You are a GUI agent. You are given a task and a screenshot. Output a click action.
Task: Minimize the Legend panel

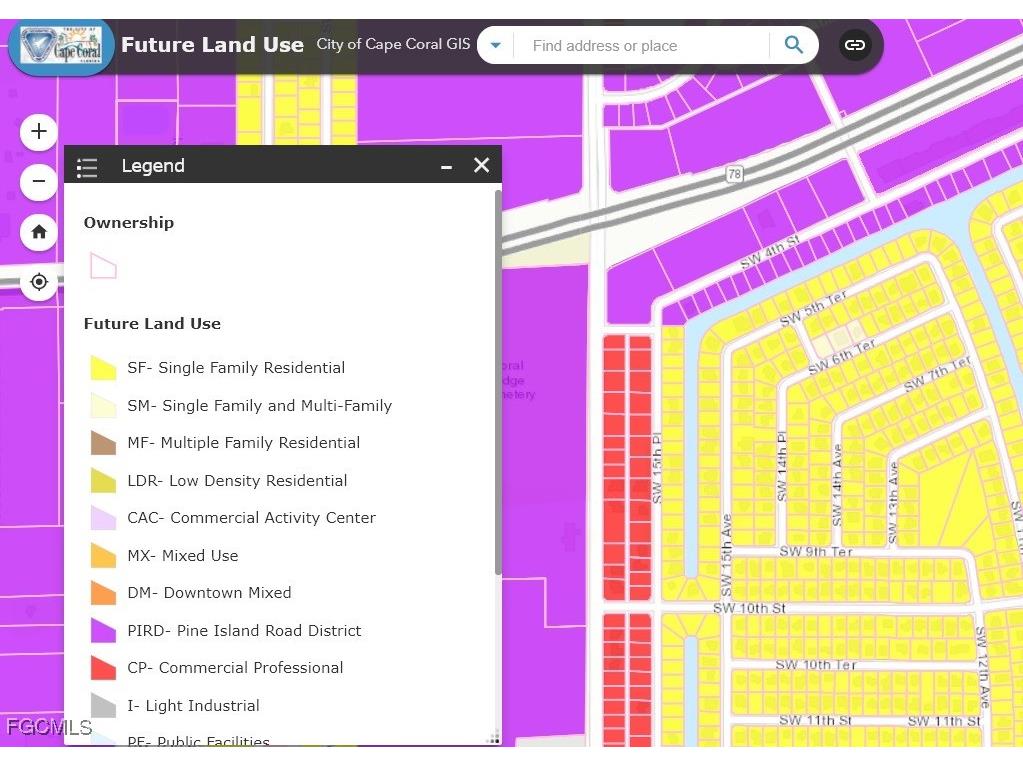[446, 166]
